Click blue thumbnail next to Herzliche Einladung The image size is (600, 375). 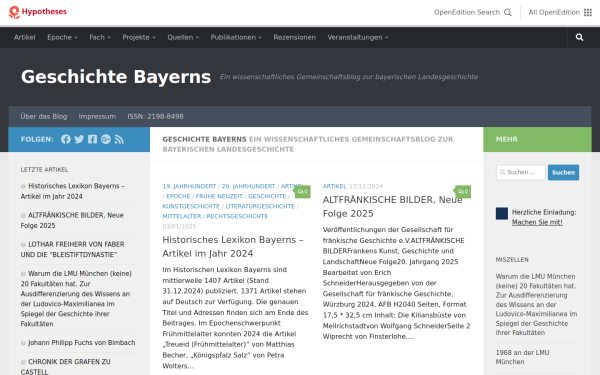click(502, 214)
